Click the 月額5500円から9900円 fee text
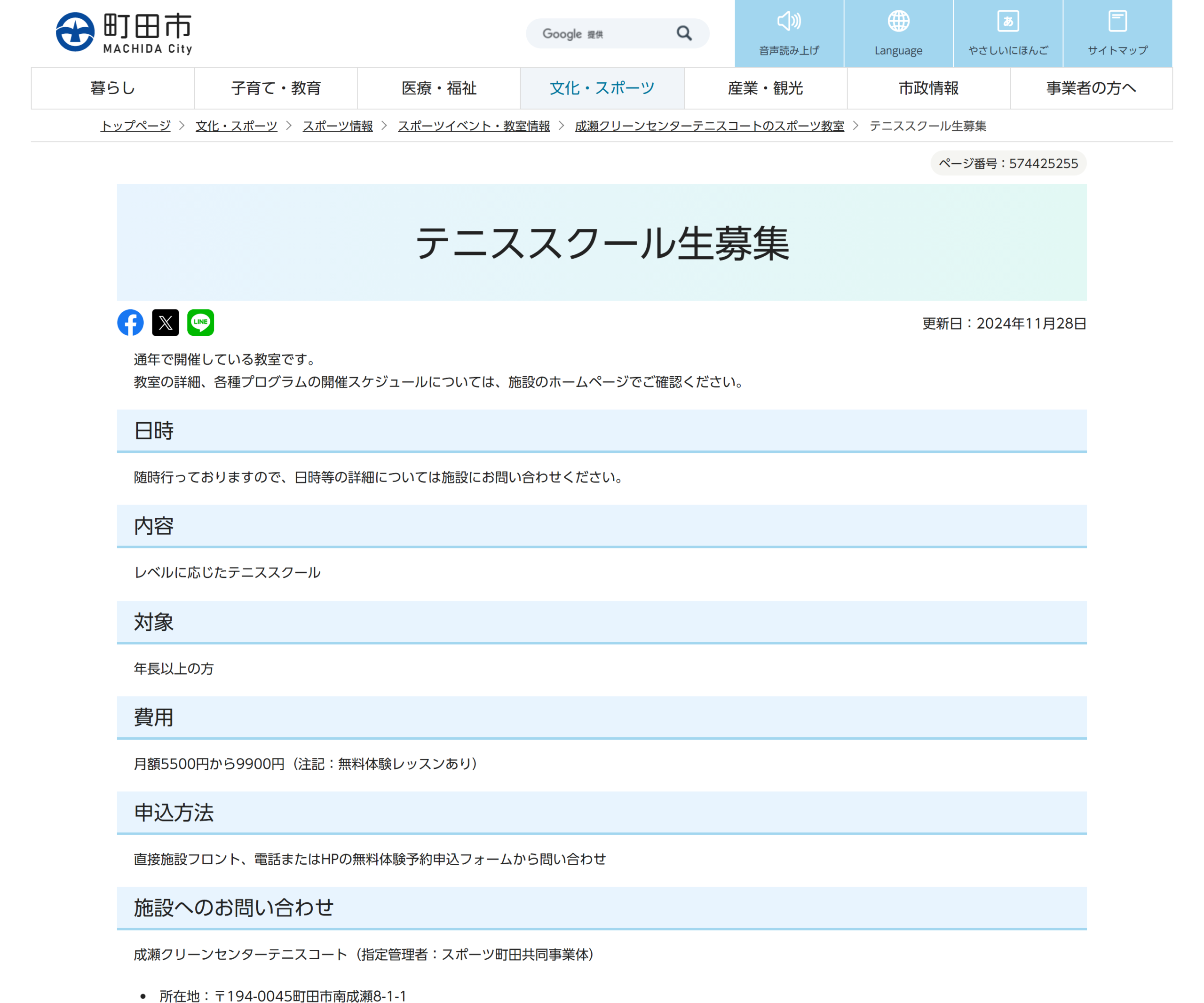Viewport: 1204px width, 1003px height. (209, 764)
